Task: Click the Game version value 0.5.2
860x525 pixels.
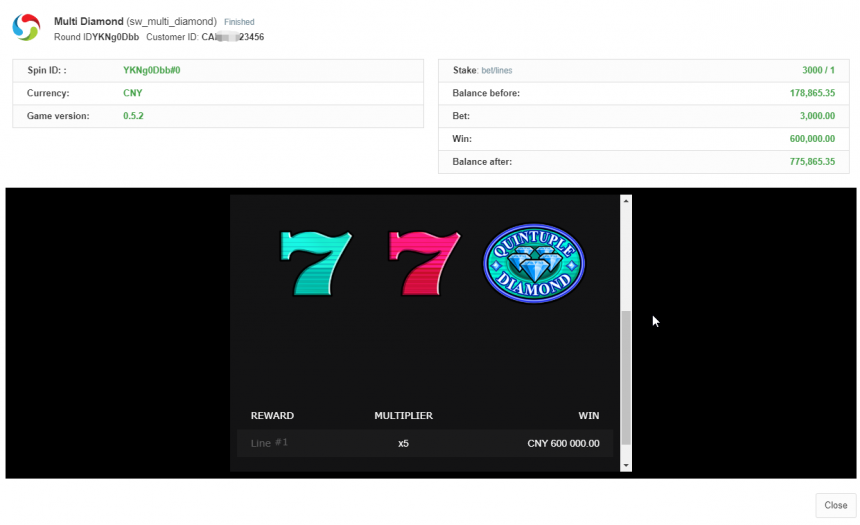Action: 134,116
